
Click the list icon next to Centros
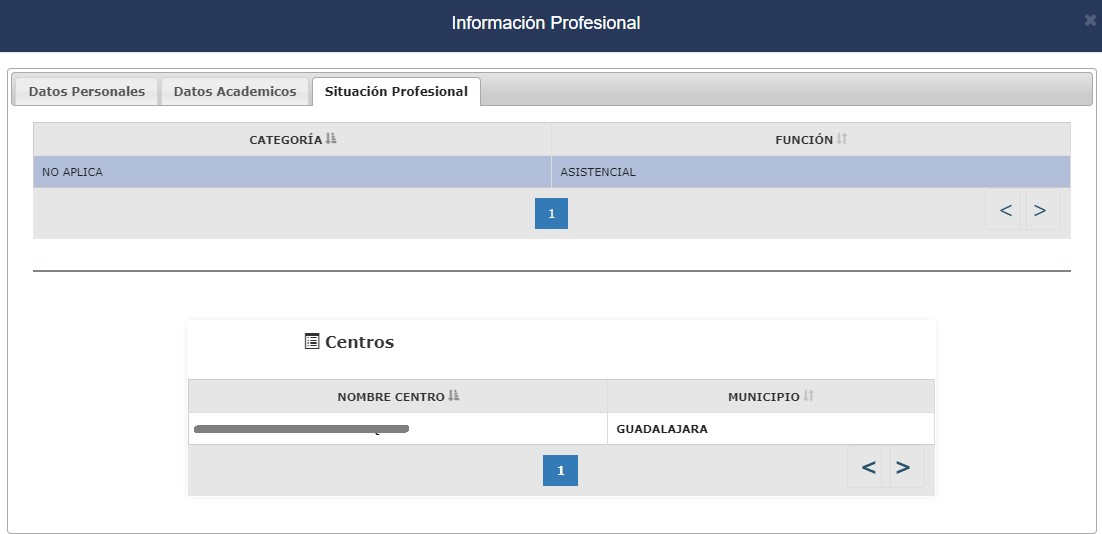[312, 341]
